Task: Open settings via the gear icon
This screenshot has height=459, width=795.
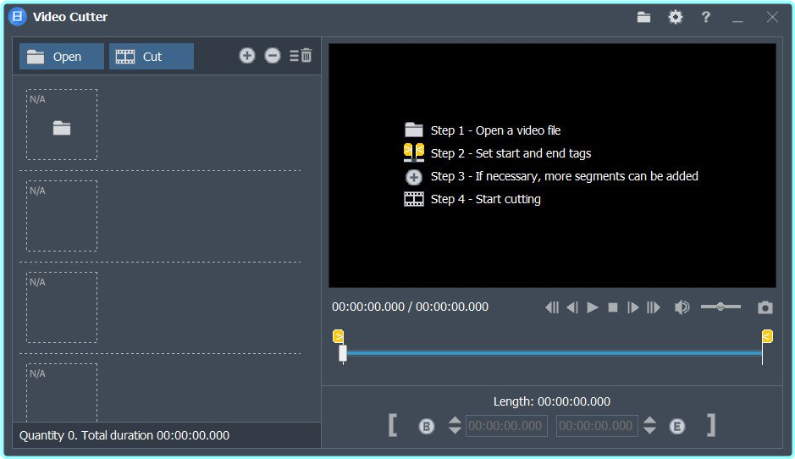Action: coord(675,17)
